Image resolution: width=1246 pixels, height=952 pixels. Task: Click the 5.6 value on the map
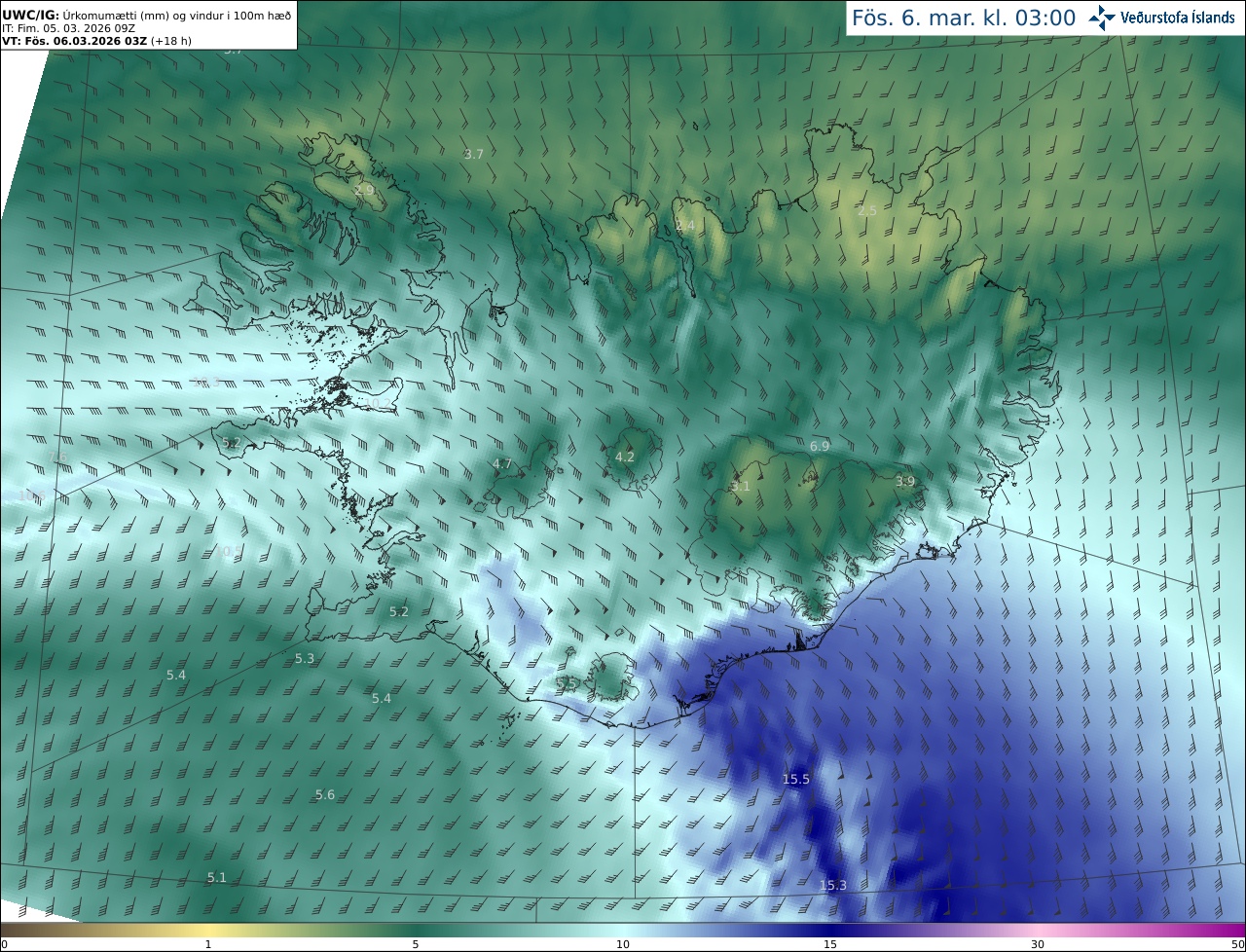pyautogui.click(x=325, y=794)
